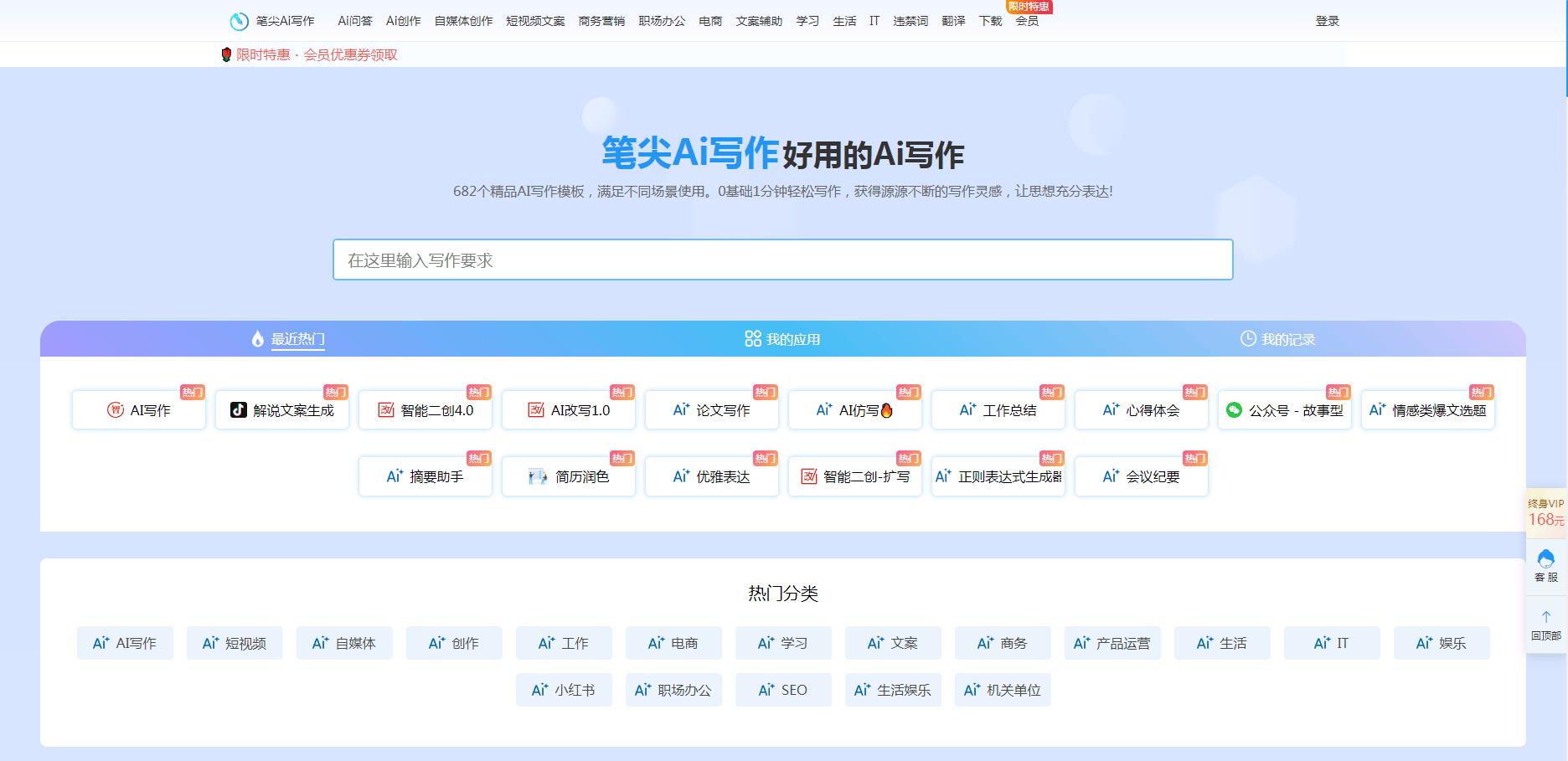Open the 智能二创4.0 rewrite tool
The width and height of the screenshot is (1568, 761).
[426, 410]
